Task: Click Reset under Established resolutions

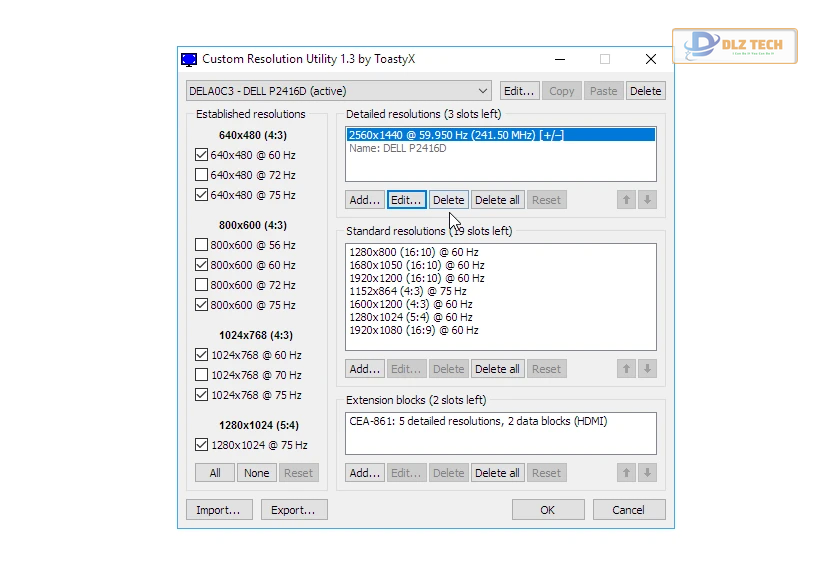Action: click(298, 472)
